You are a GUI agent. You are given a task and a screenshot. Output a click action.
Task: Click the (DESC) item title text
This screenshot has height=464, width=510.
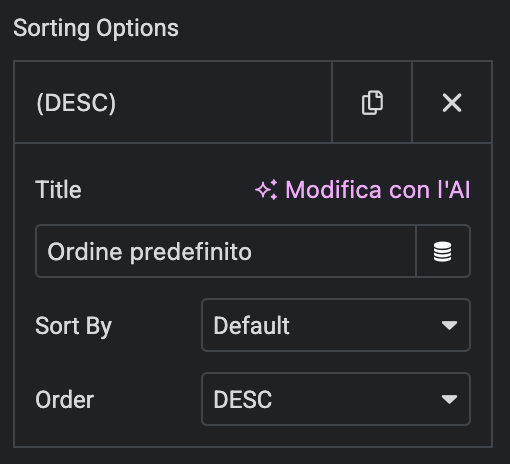(x=76, y=103)
